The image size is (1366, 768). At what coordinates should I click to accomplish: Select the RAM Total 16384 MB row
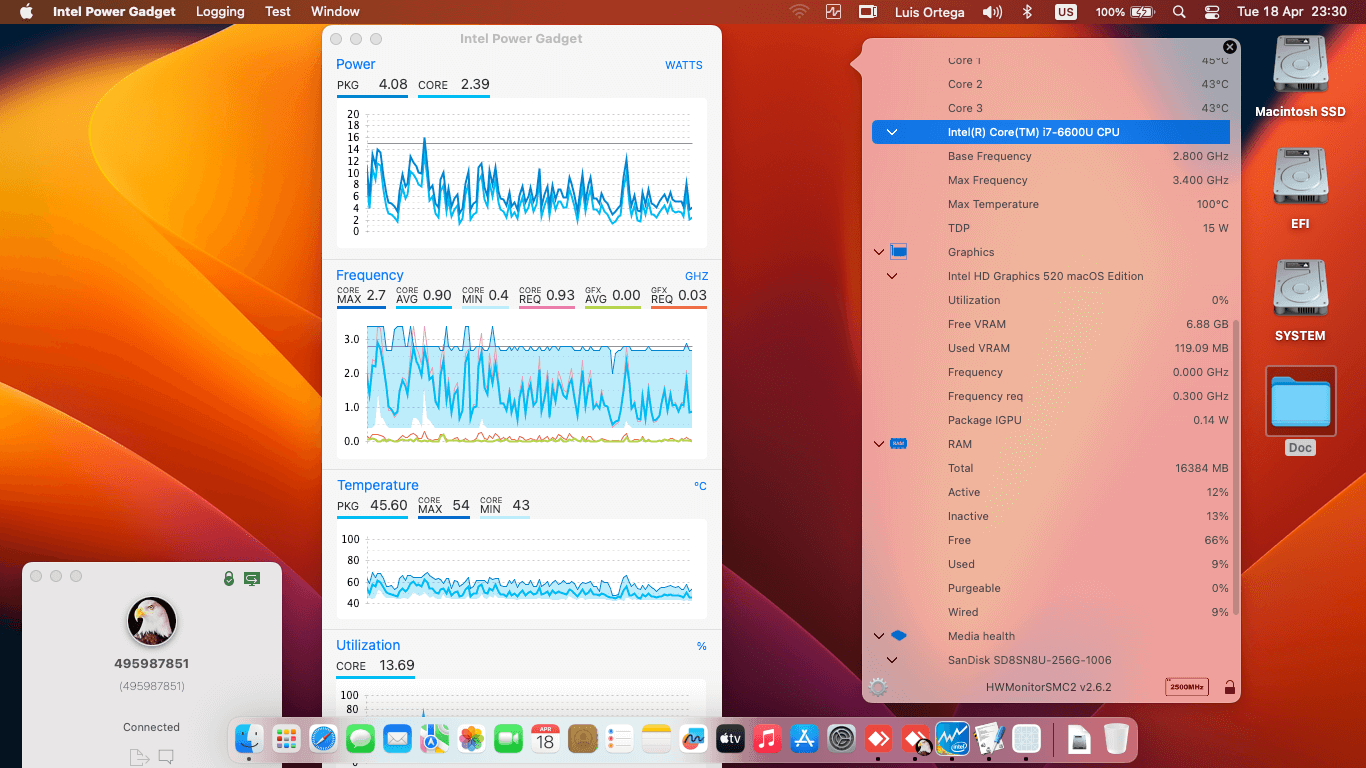(x=1051, y=468)
